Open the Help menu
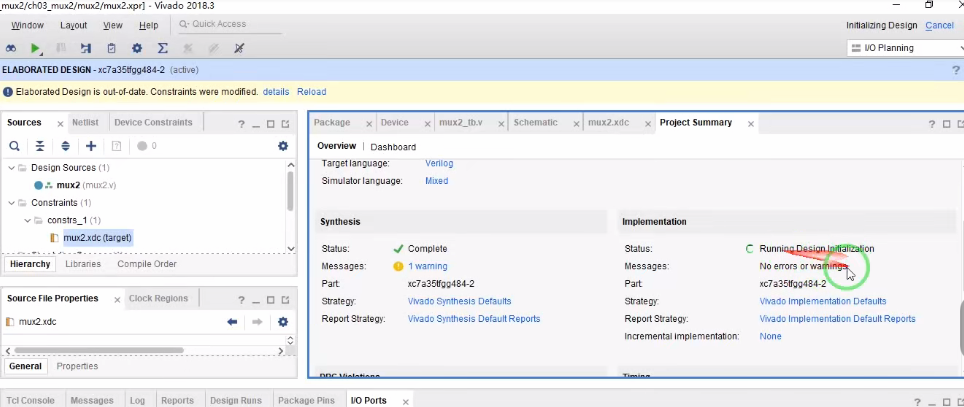The height and width of the screenshot is (407, 964). click(x=149, y=25)
